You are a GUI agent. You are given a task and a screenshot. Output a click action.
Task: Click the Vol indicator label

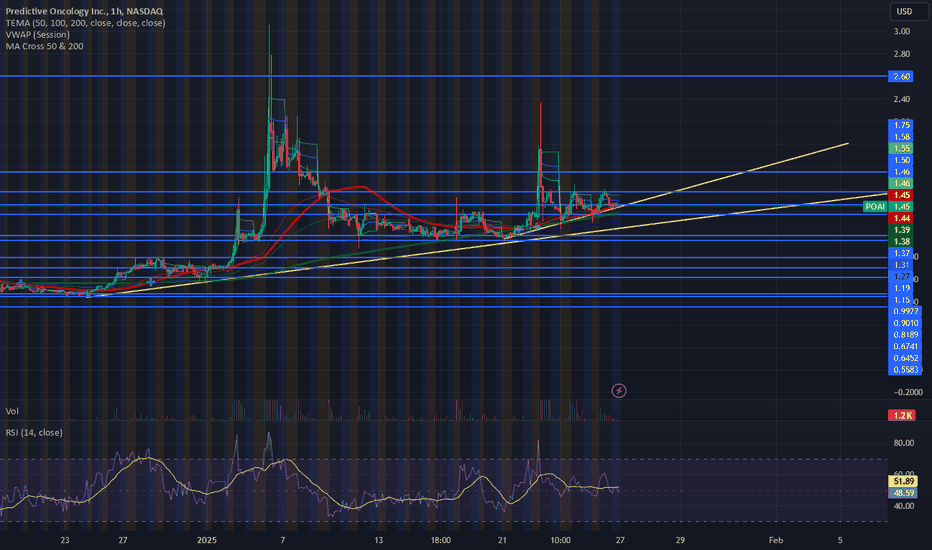(12, 411)
